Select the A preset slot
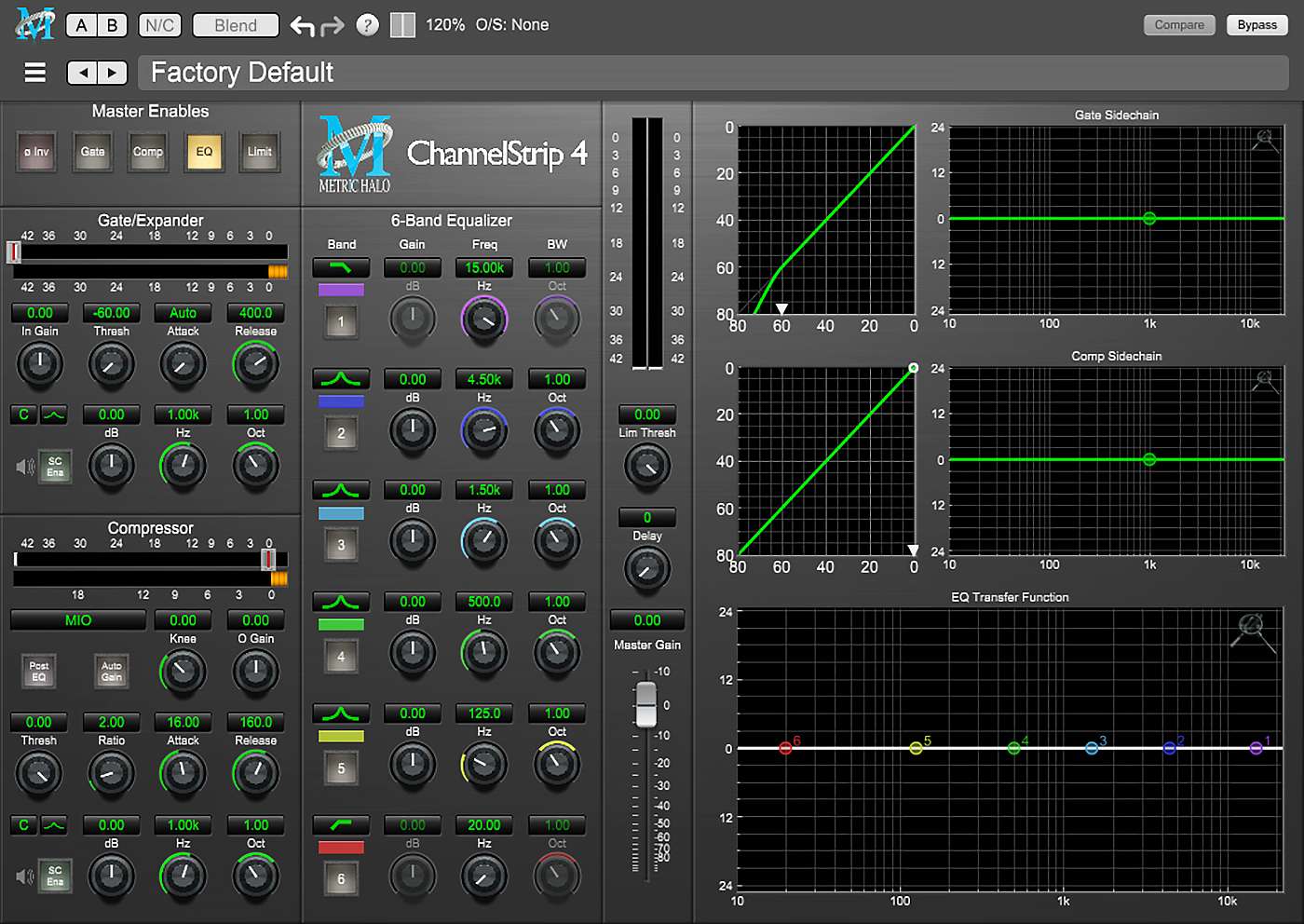The height and width of the screenshot is (924, 1304). (82, 25)
